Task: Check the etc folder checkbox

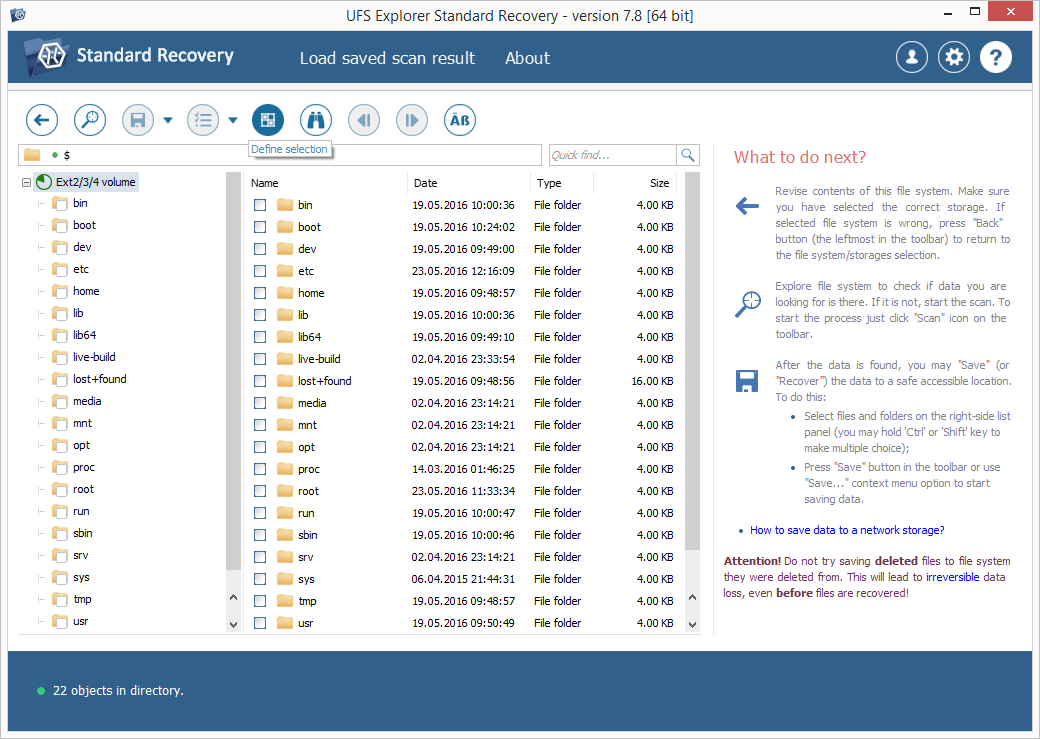Action: [x=260, y=271]
